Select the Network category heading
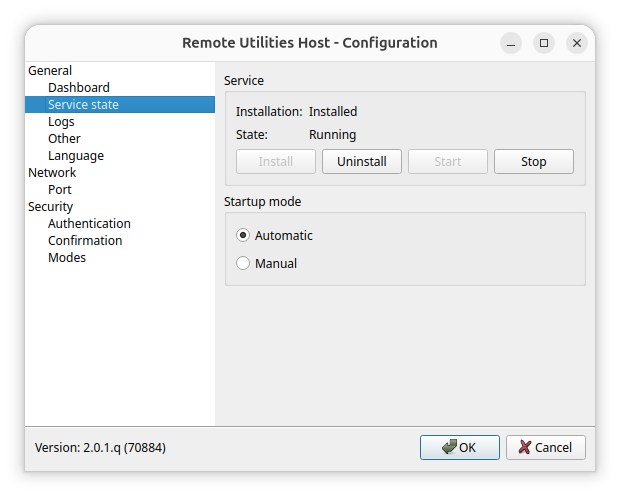Screen dimensions: 620x496 (x=52, y=172)
